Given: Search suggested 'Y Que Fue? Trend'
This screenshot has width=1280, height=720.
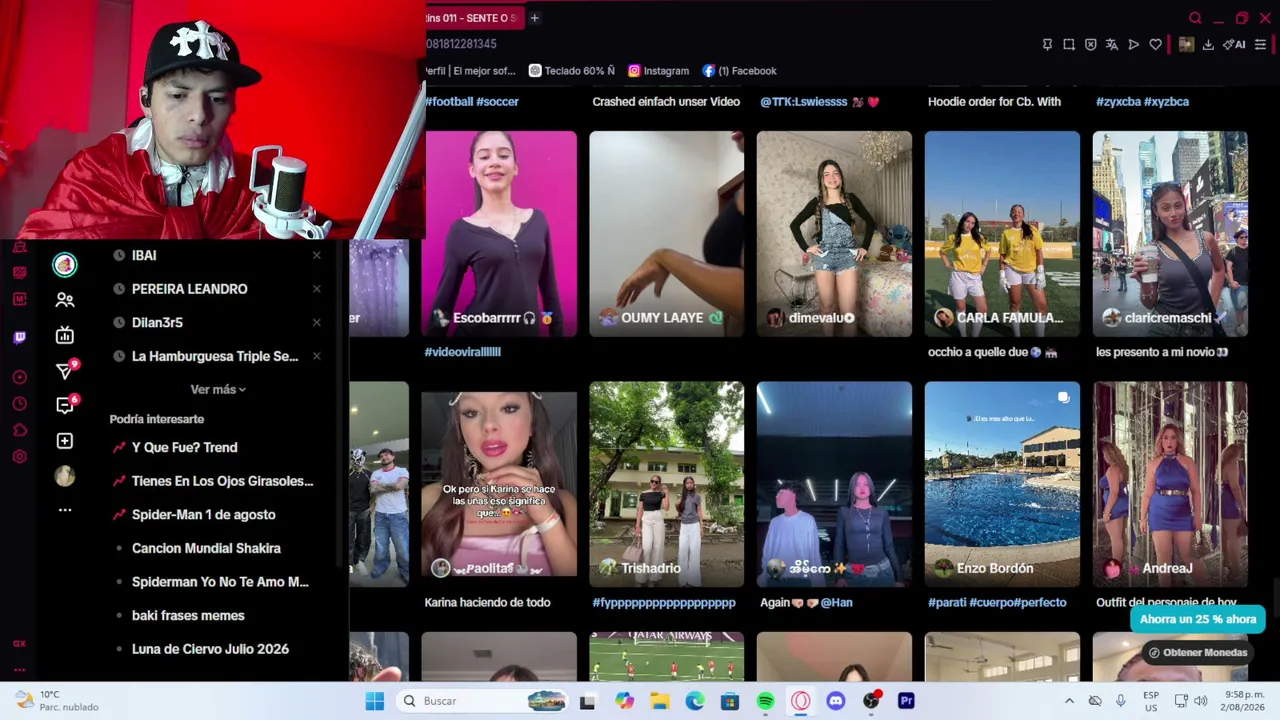Looking at the screenshot, I should click(184, 447).
